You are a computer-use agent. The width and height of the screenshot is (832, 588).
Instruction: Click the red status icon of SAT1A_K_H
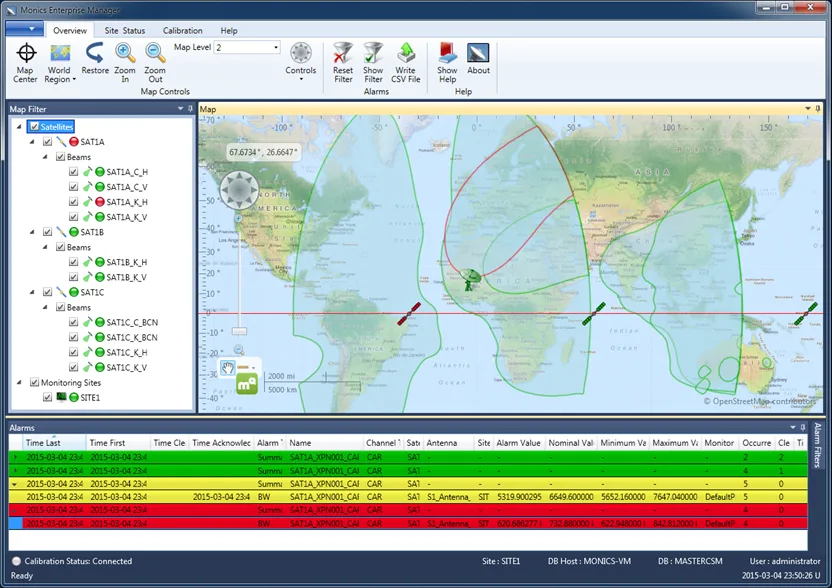[x=99, y=202]
